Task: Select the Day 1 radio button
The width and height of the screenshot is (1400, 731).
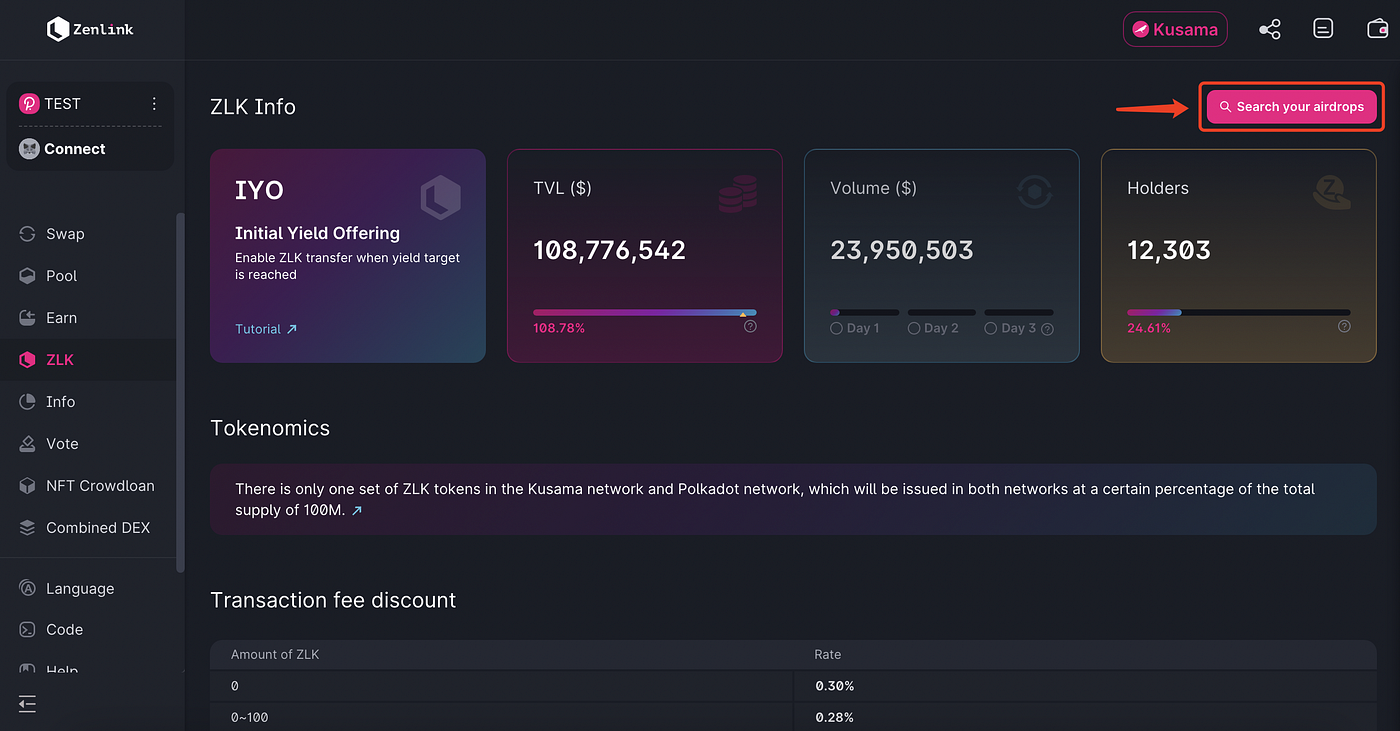Action: point(836,328)
